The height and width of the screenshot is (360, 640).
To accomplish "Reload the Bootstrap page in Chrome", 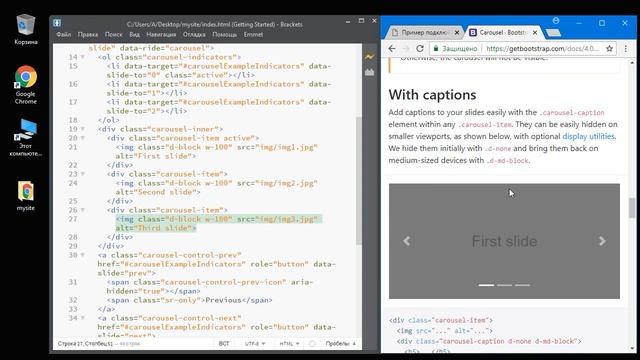I will coord(420,49).
